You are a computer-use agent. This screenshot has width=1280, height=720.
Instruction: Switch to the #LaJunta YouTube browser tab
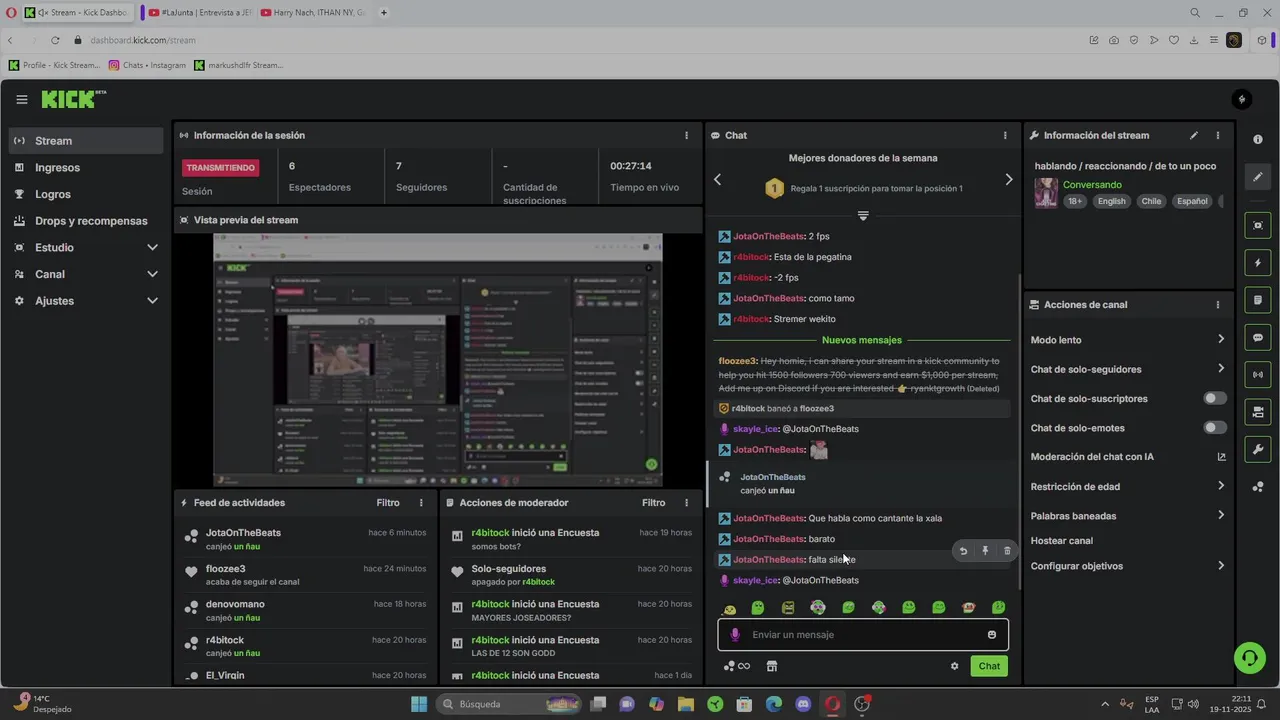199,13
